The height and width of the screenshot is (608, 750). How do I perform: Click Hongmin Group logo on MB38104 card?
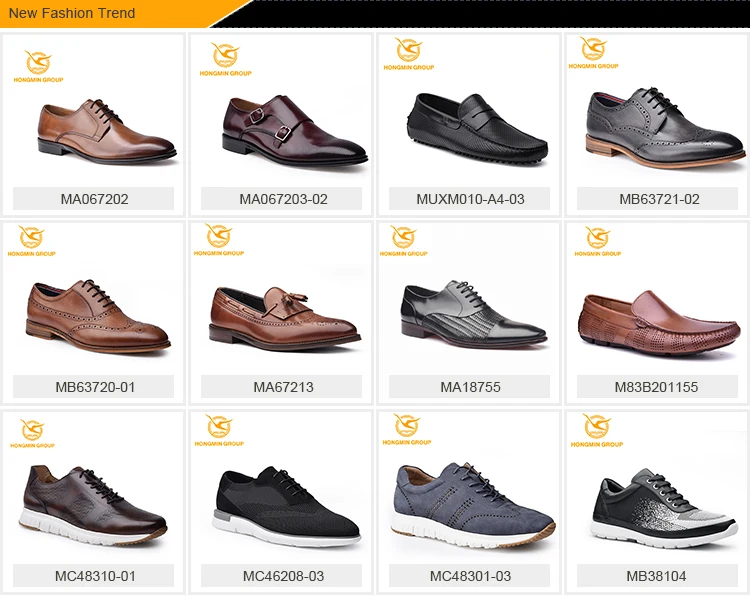click(597, 430)
